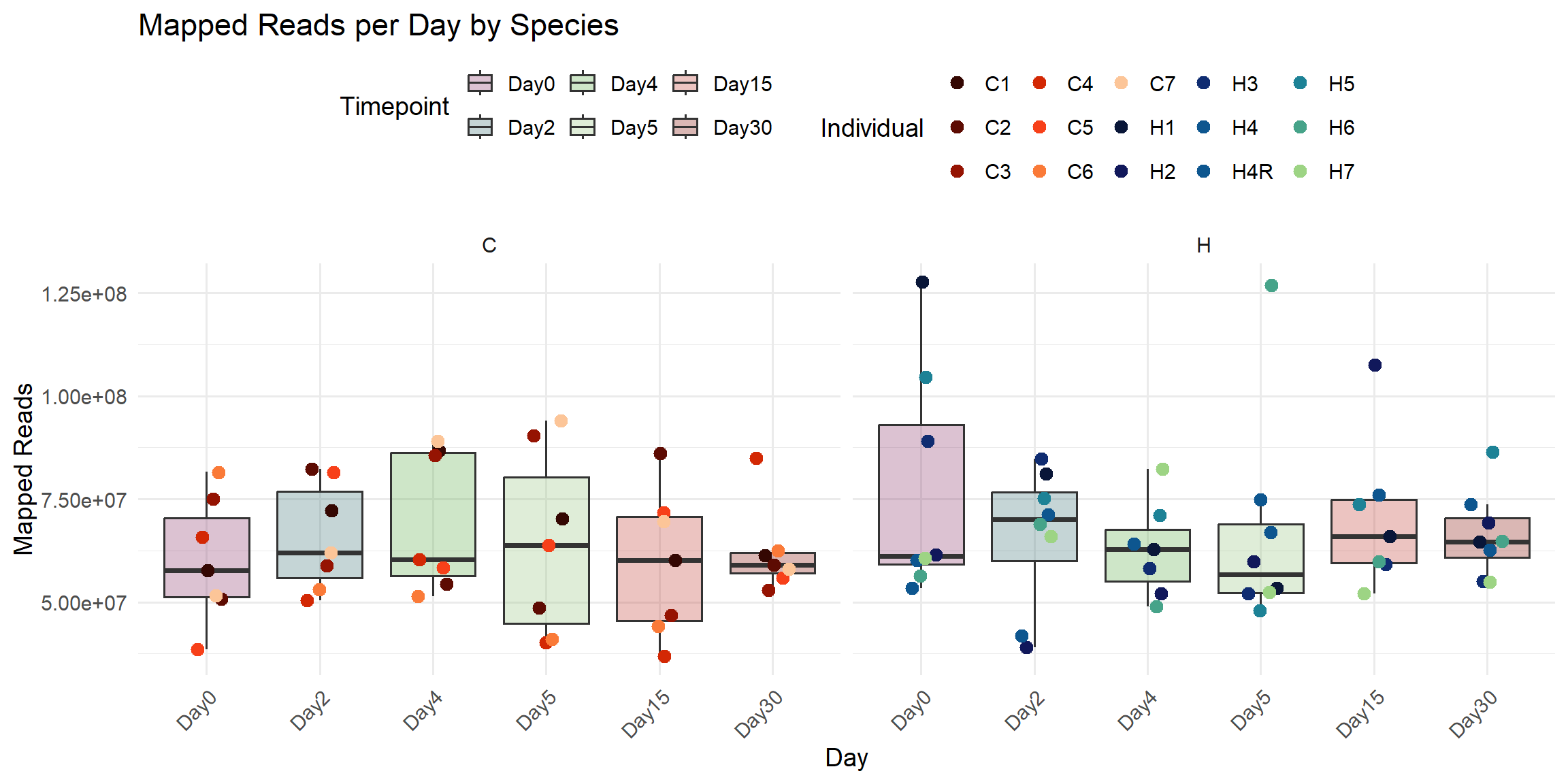This screenshot has width=1568, height=784.
Task: Click the H7 light green legend dot
Action: point(1301,171)
